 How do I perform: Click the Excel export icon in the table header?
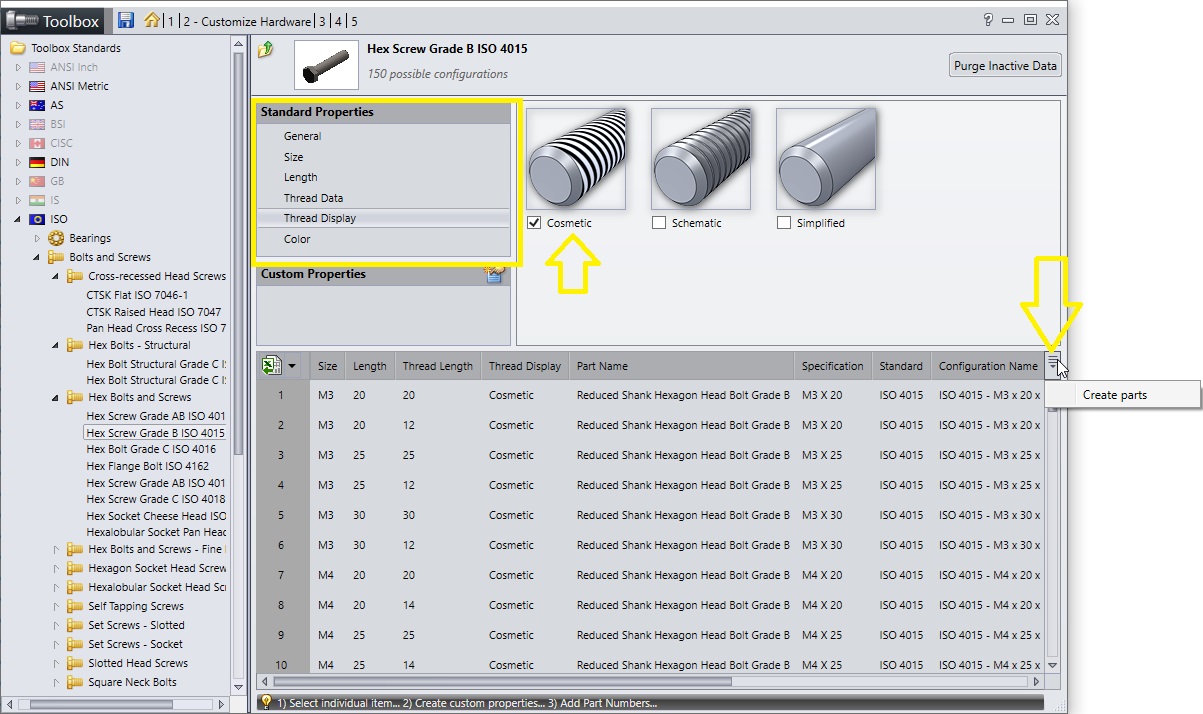tap(271, 366)
